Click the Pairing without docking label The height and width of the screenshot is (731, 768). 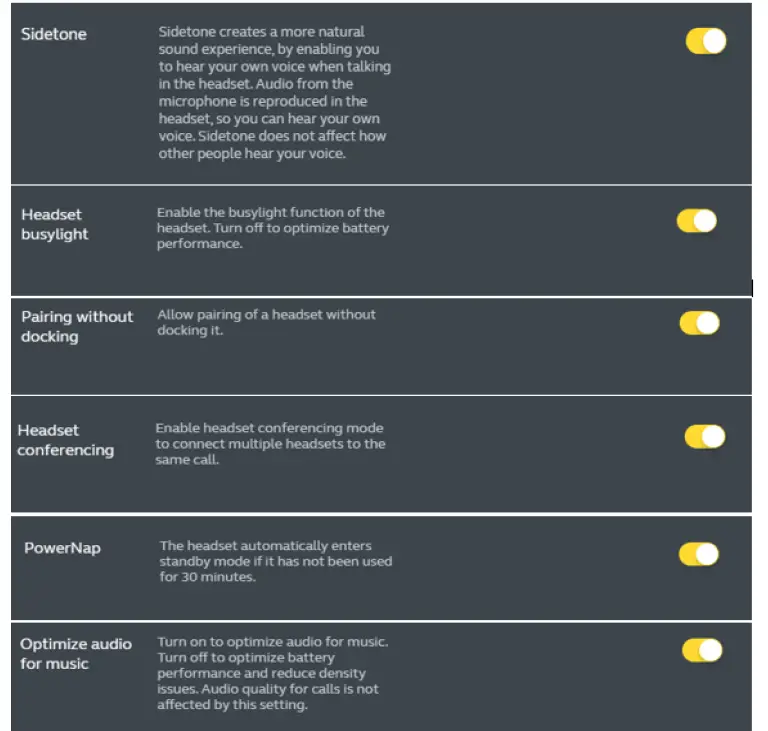pyautogui.click(x=76, y=326)
